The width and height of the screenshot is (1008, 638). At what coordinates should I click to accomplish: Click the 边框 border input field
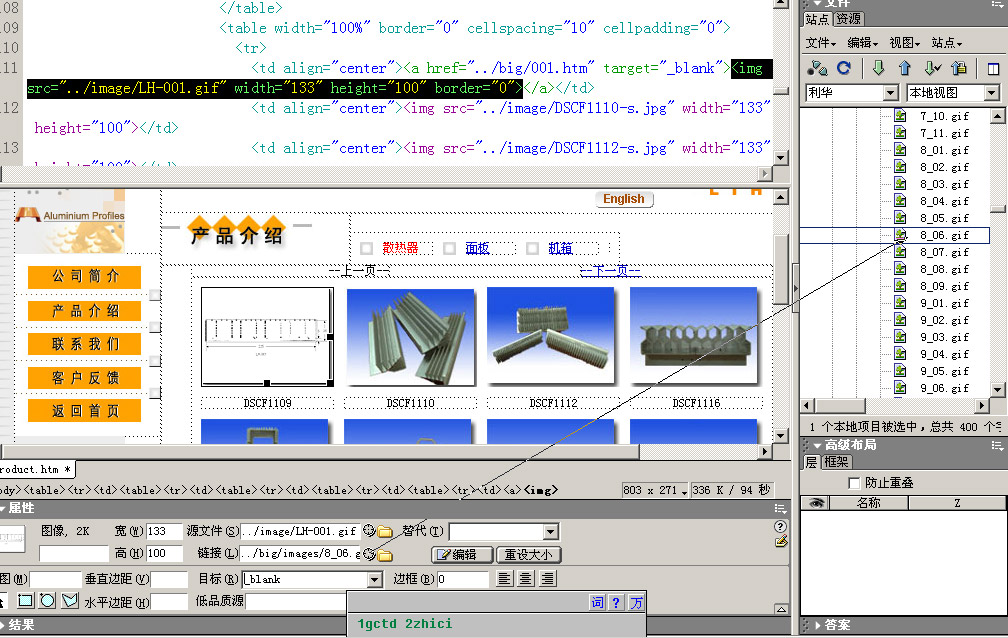pos(462,579)
